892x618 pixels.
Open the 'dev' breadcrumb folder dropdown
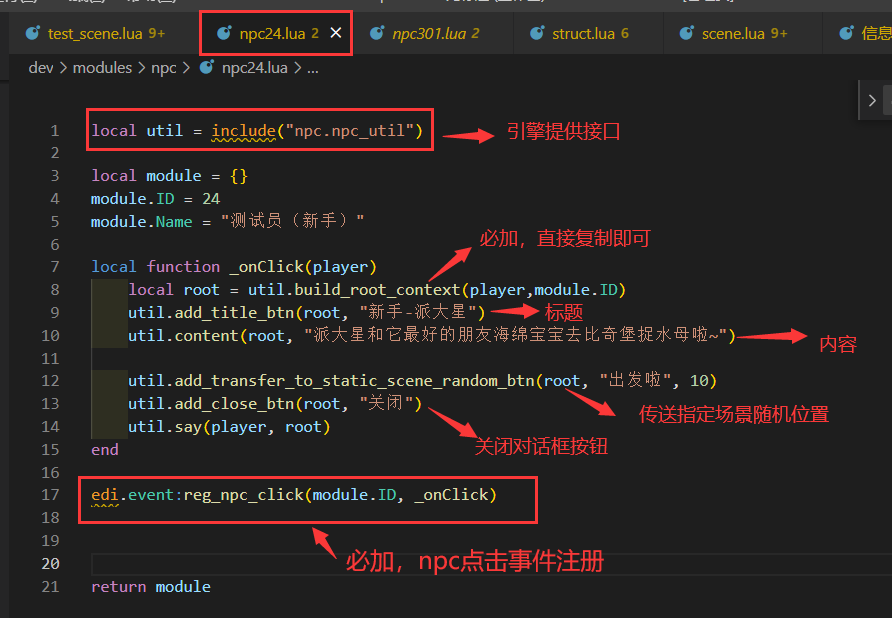(40, 68)
